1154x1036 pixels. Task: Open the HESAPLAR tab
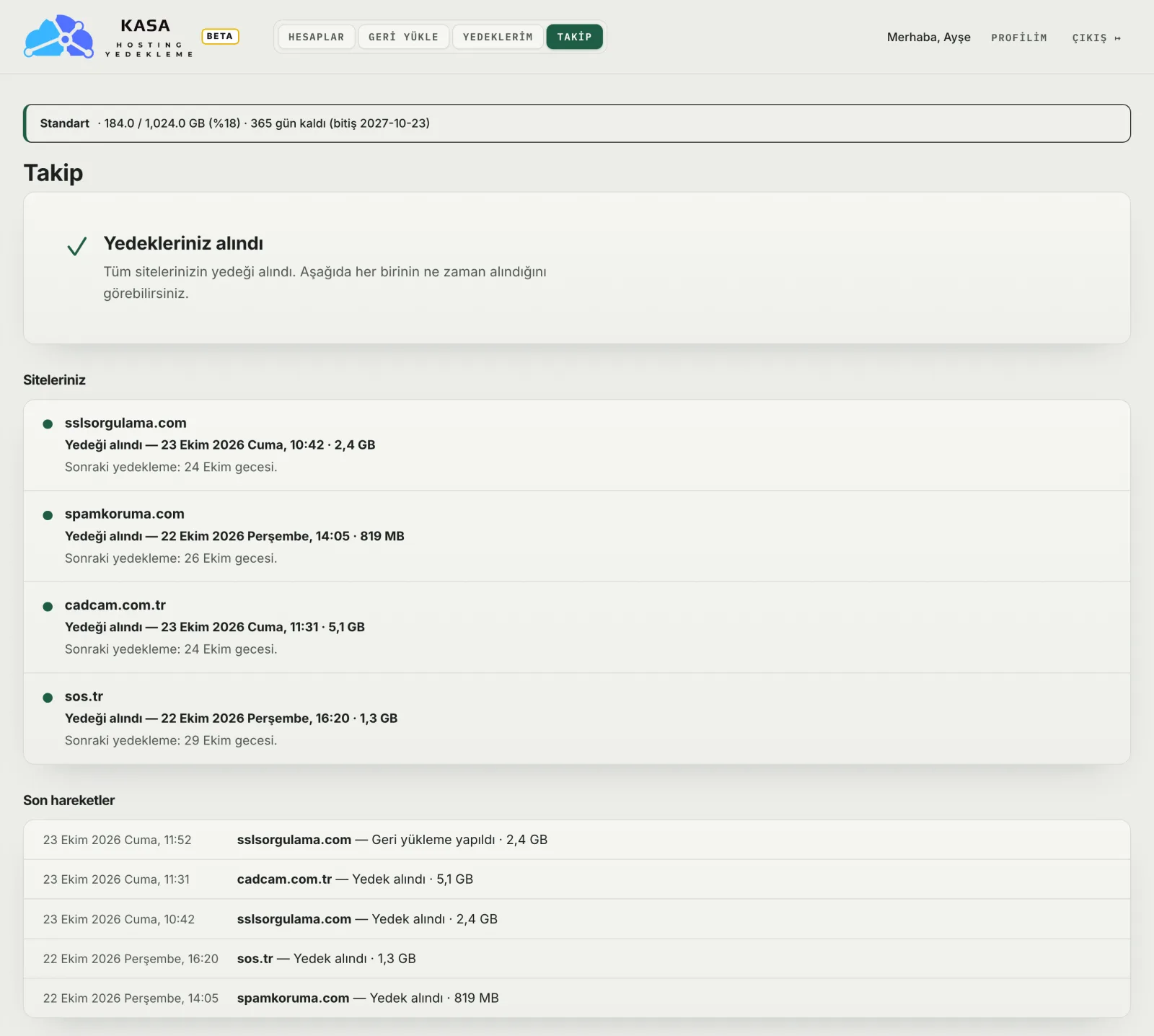pos(317,37)
